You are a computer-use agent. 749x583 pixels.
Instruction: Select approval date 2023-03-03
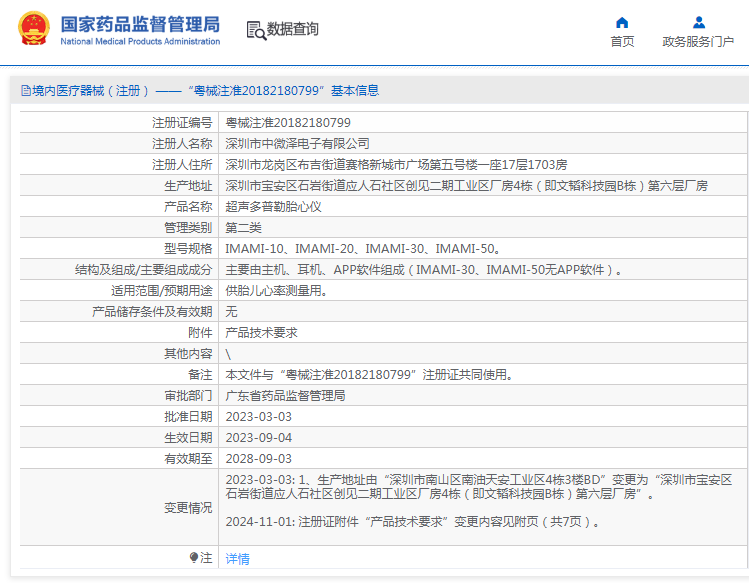click(x=258, y=417)
